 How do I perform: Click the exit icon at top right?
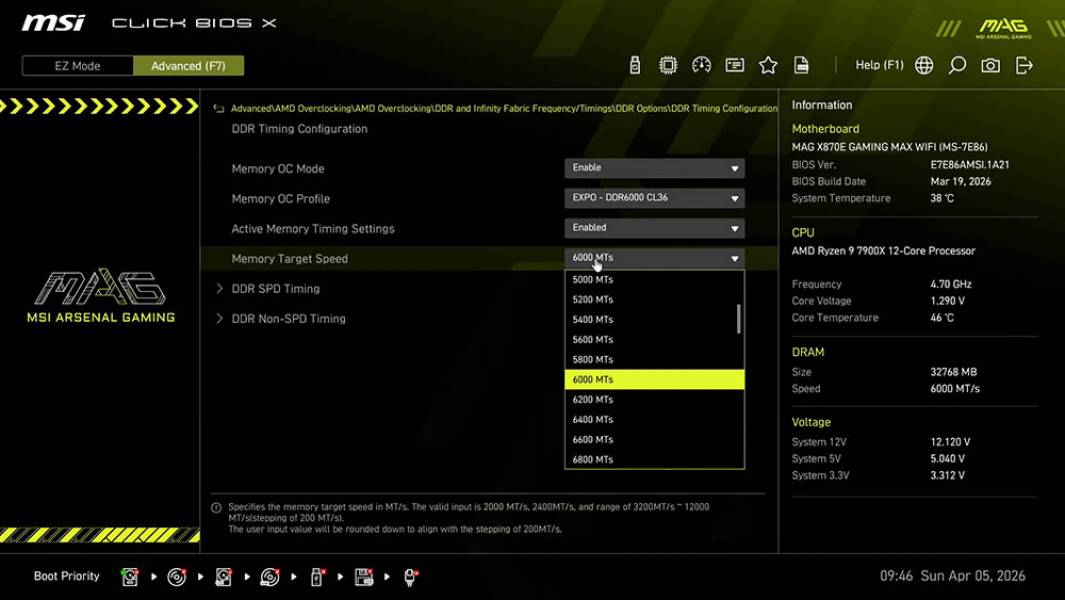pyautogui.click(x=1022, y=64)
